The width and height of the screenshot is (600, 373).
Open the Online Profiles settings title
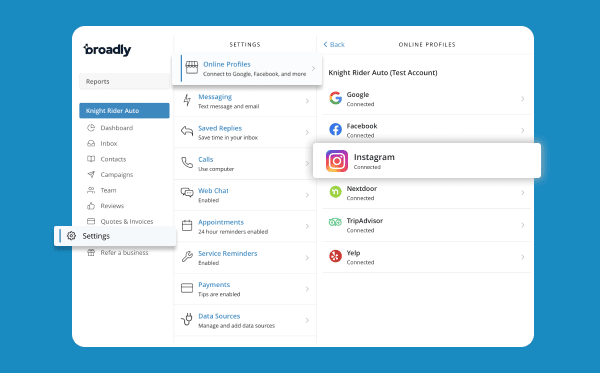(x=227, y=64)
